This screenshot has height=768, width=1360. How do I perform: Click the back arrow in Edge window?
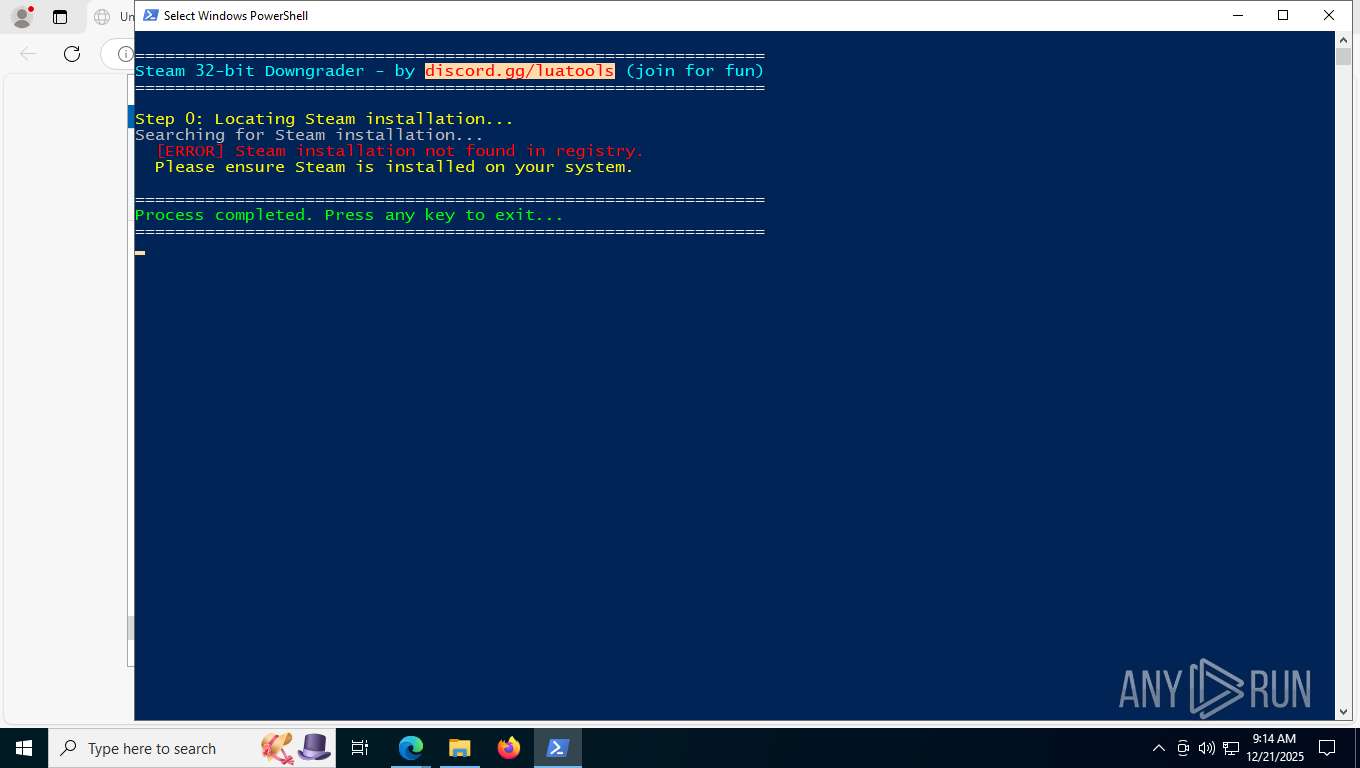click(x=28, y=54)
